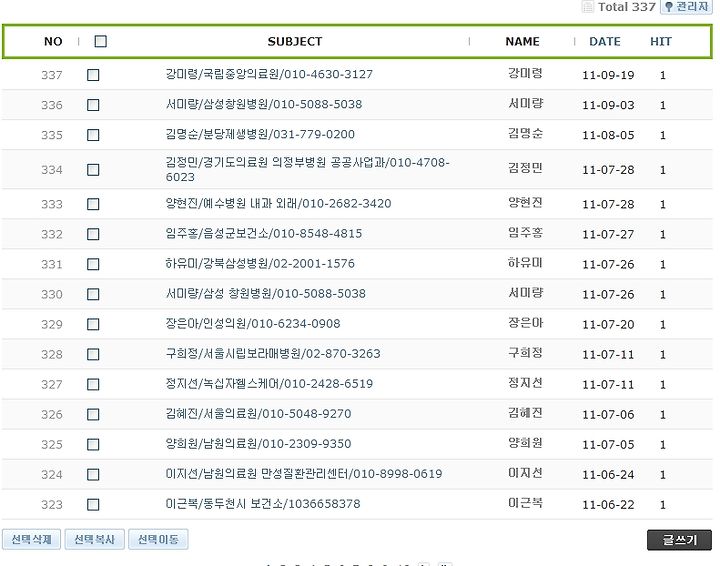
Task: Mark the checkbox for row 331
Action: click(93, 264)
